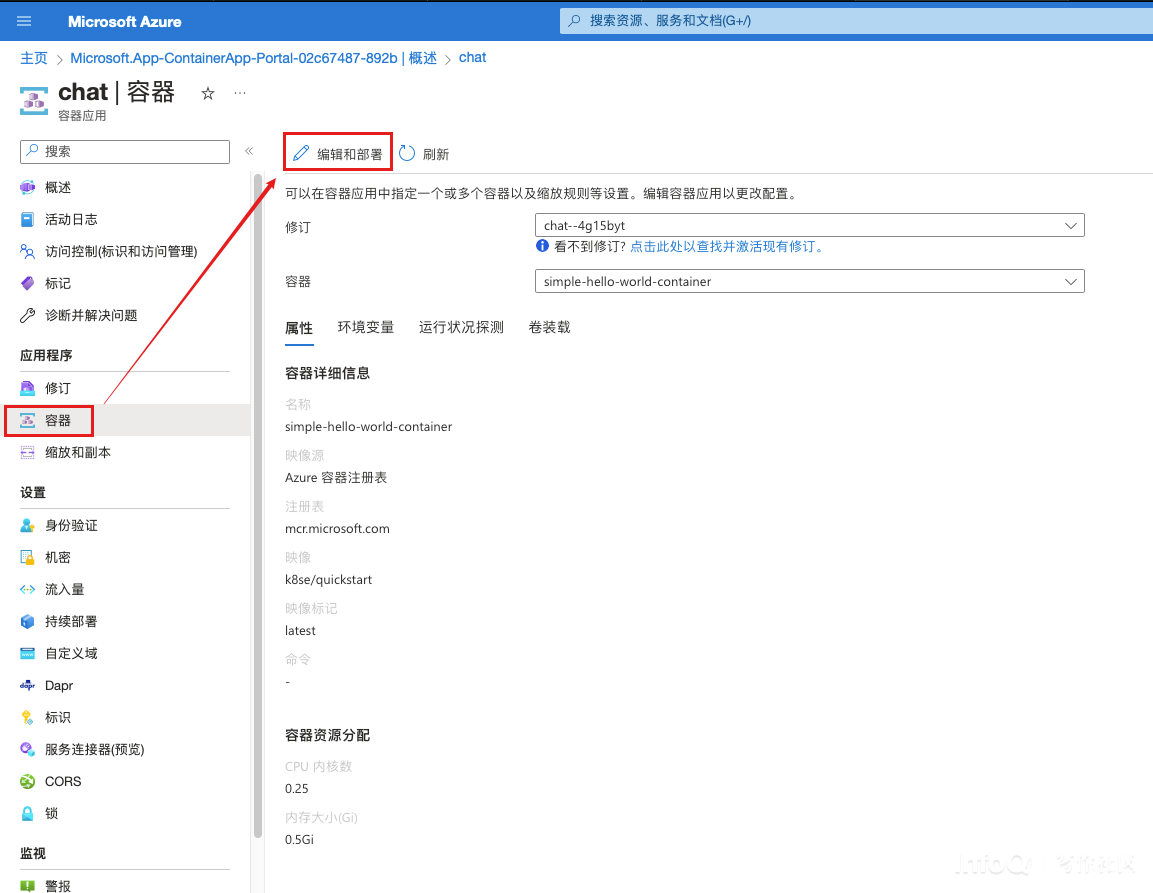This screenshot has height=893, width=1153.
Task: Click the simple-hello-world-container name value
Action: click(x=368, y=427)
